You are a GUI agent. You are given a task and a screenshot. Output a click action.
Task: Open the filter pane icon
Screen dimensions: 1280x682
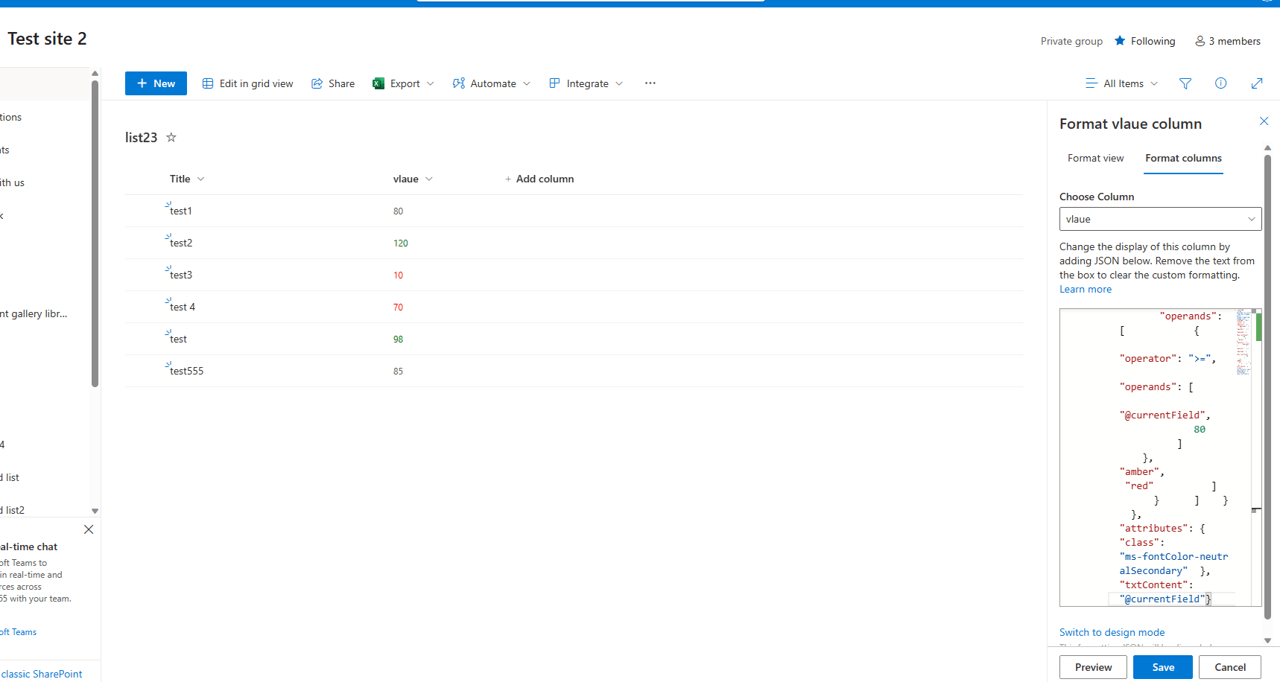pyautogui.click(x=1185, y=83)
